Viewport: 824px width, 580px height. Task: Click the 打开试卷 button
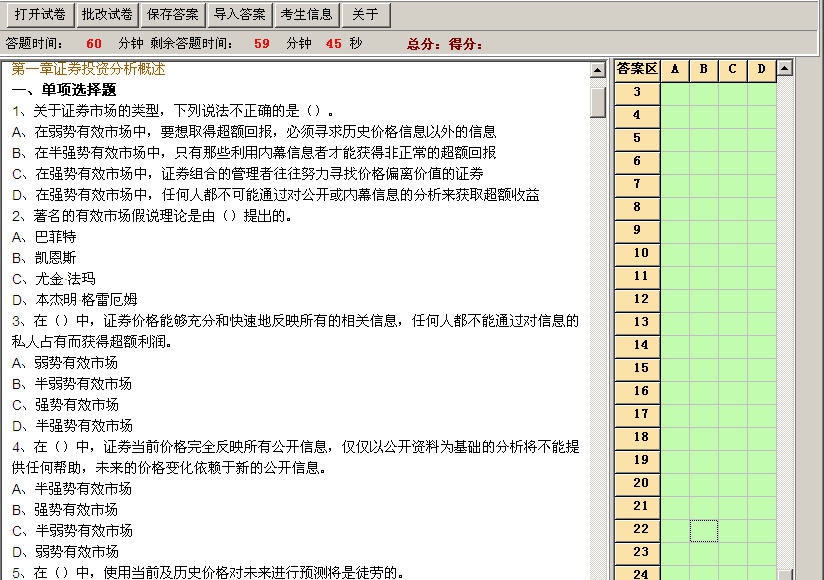pyautogui.click(x=40, y=14)
